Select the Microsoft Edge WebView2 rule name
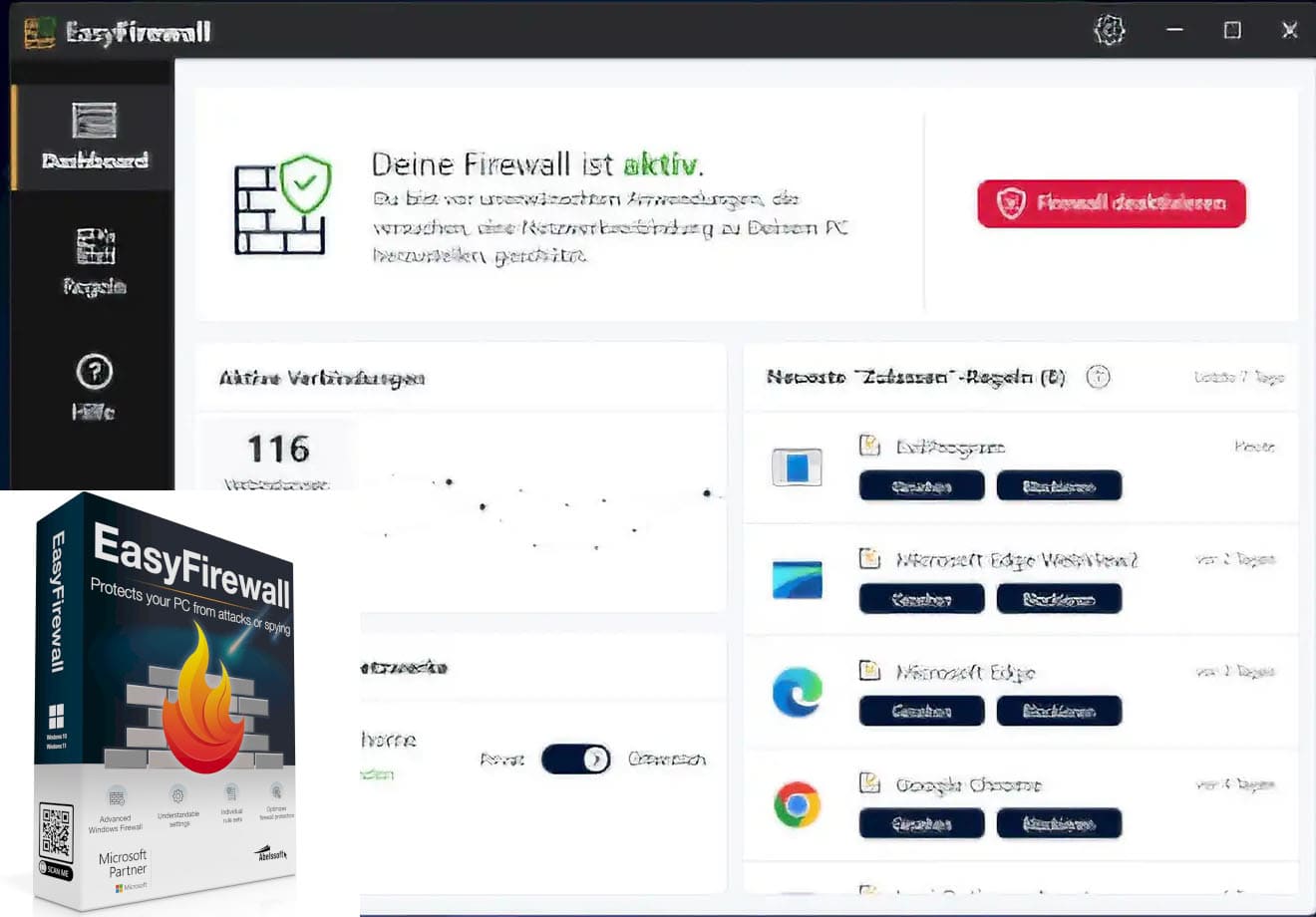 [1017, 560]
